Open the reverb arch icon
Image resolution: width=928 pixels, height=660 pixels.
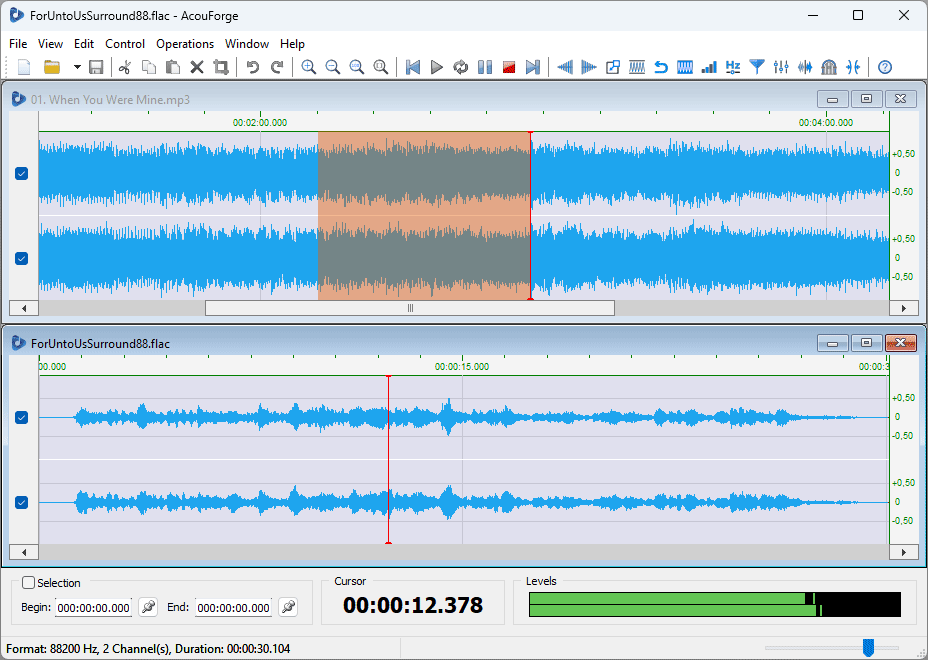[x=829, y=67]
